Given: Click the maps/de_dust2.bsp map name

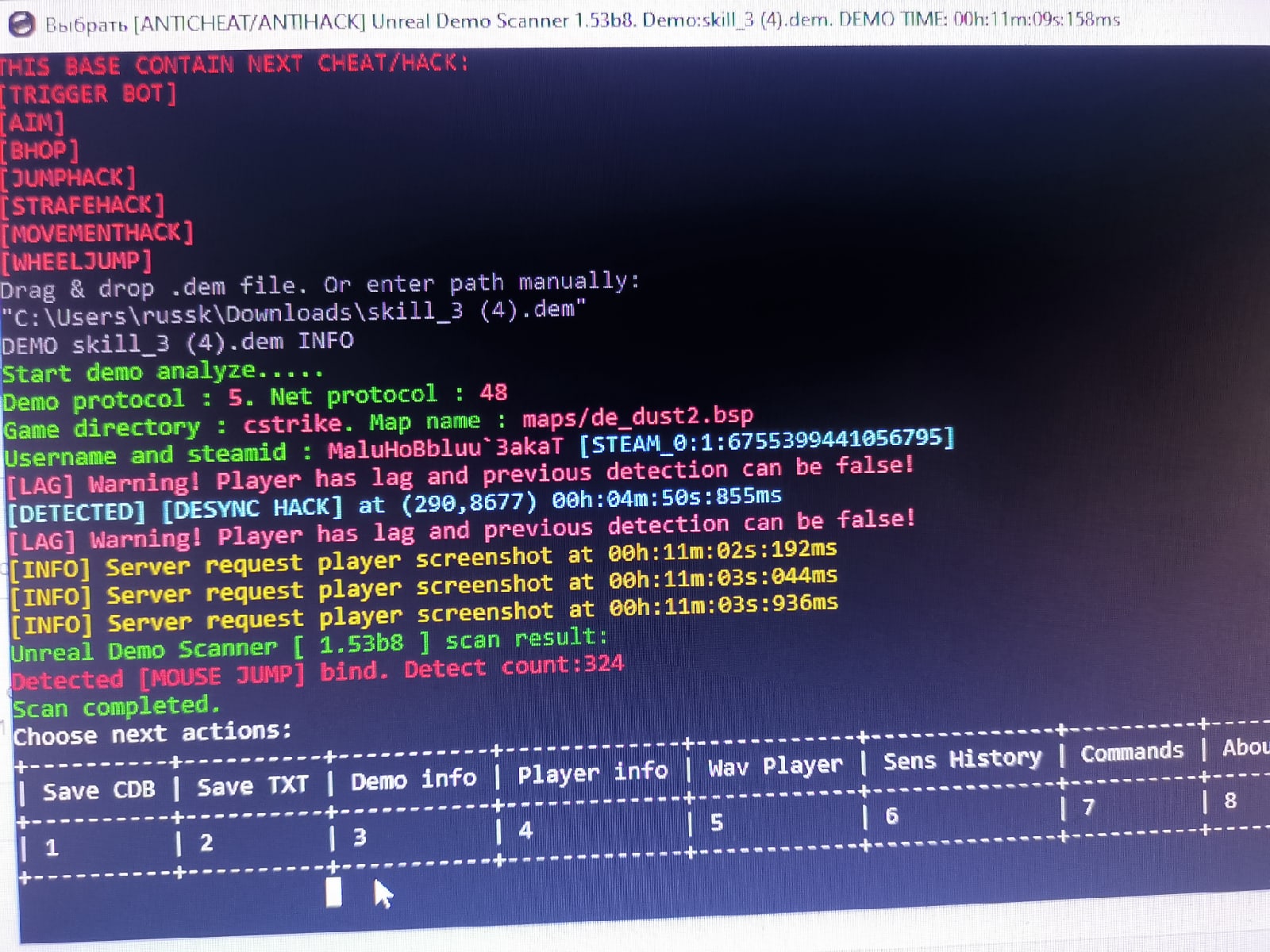Looking at the screenshot, I should coord(637,416).
